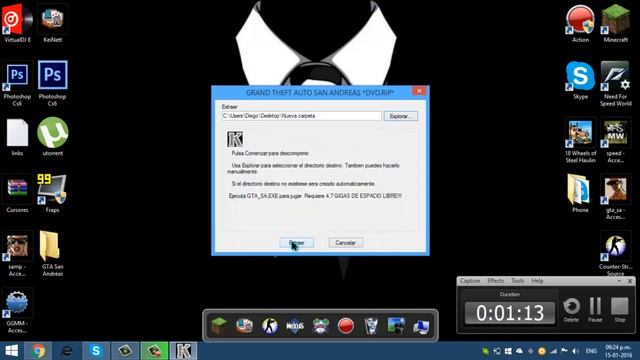
Task: Open the pictures icon in dock
Action: coord(396,326)
